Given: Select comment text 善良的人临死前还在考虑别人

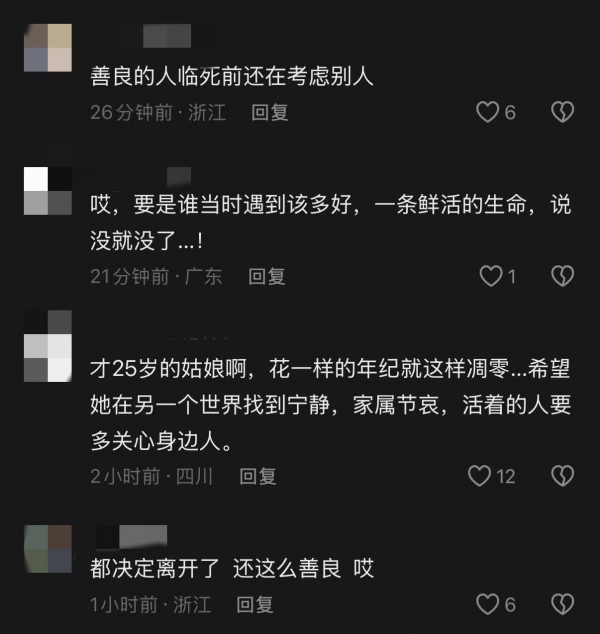Looking at the screenshot, I should pyautogui.click(x=232, y=76).
